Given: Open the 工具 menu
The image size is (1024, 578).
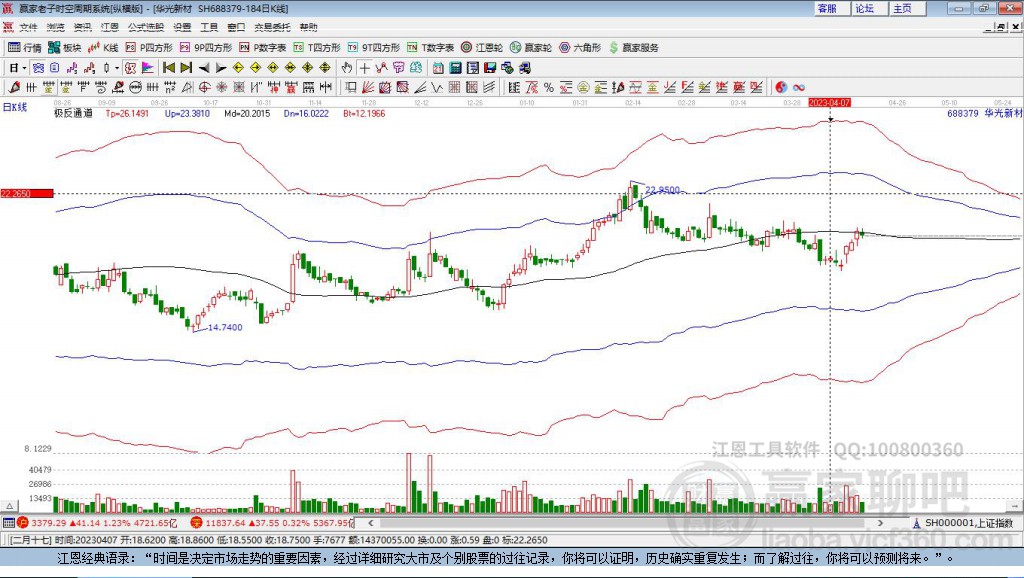Looking at the screenshot, I should [x=209, y=27].
